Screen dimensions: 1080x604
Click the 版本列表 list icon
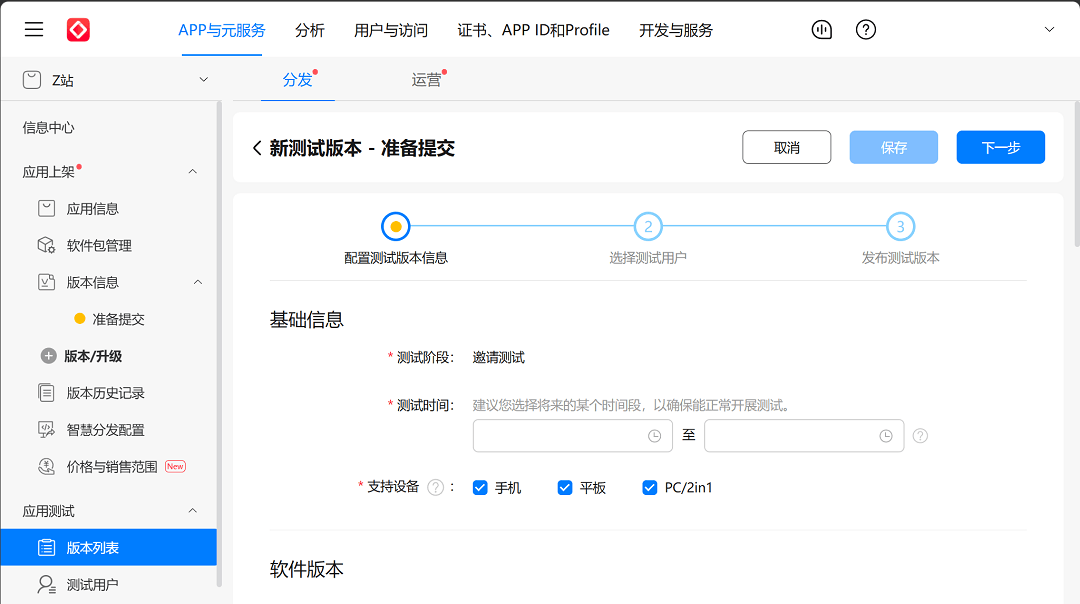tap(46, 548)
